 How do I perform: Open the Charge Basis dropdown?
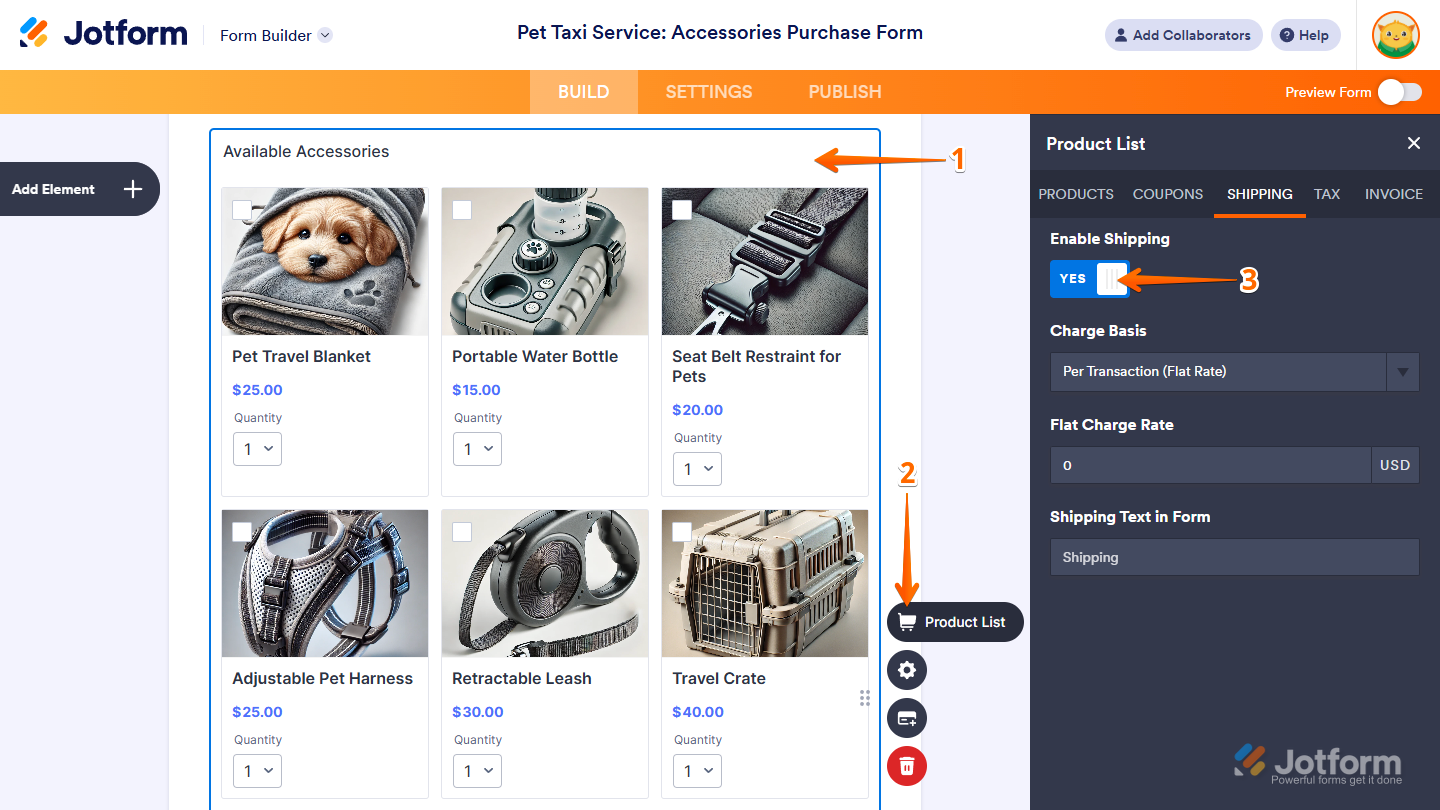(x=1234, y=371)
